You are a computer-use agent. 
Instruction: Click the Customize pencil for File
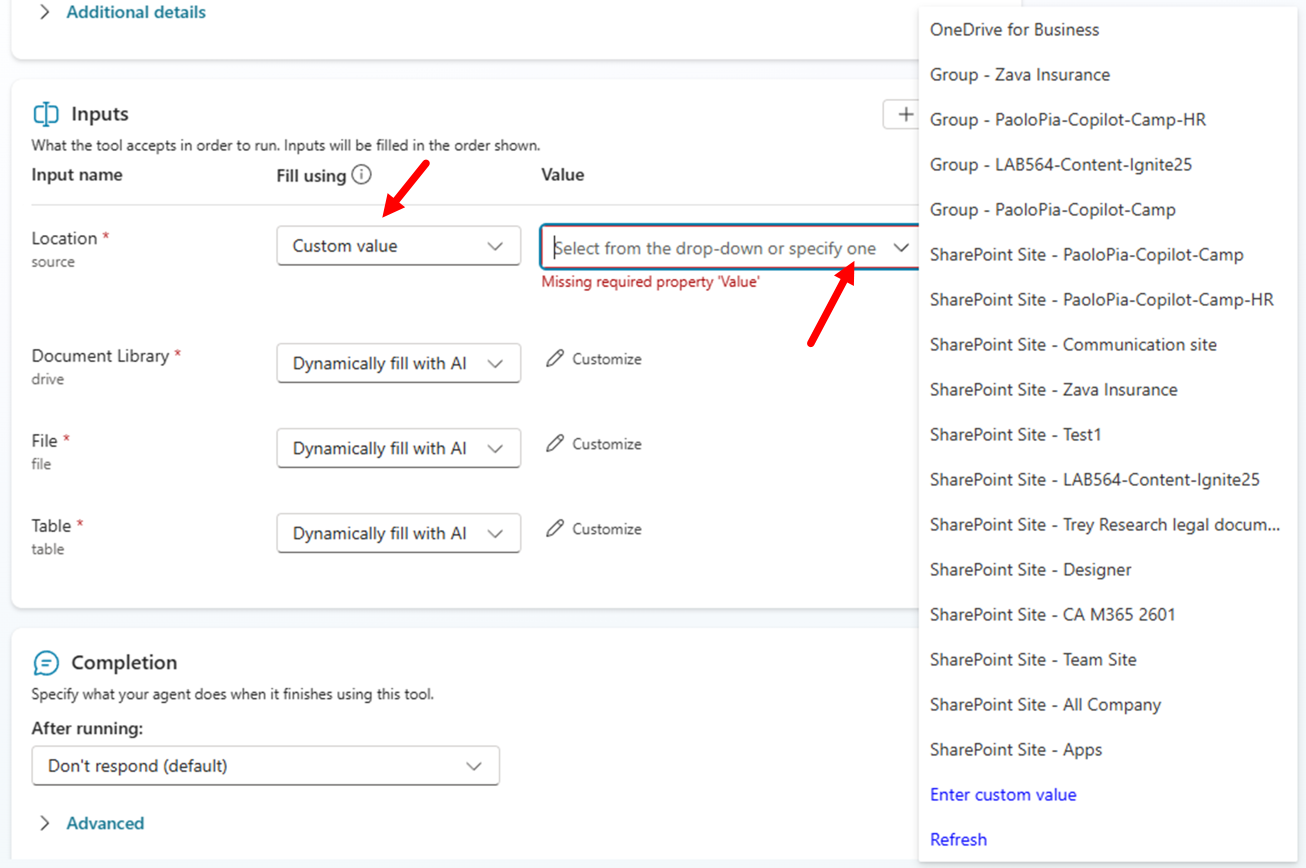(556, 443)
